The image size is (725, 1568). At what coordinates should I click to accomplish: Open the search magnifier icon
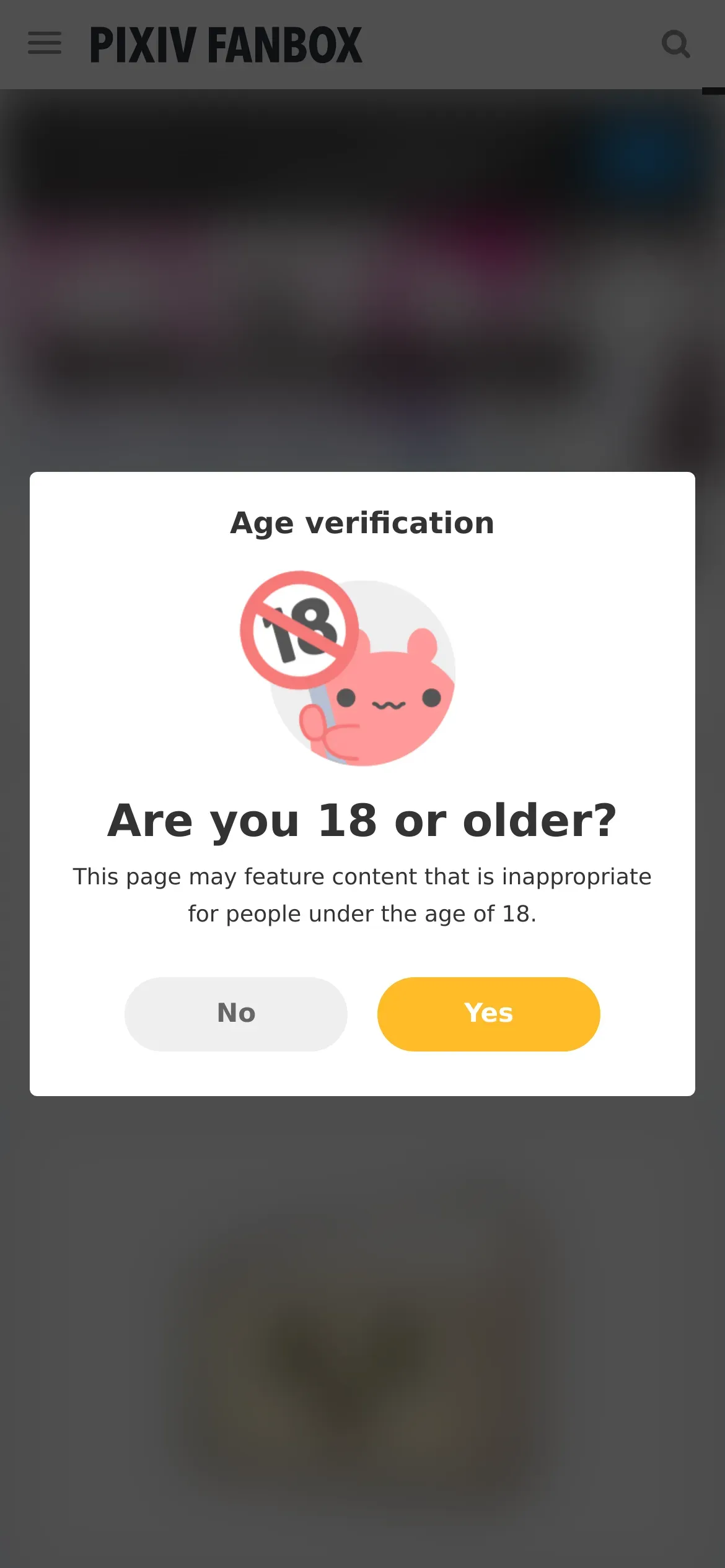pos(675,44)
